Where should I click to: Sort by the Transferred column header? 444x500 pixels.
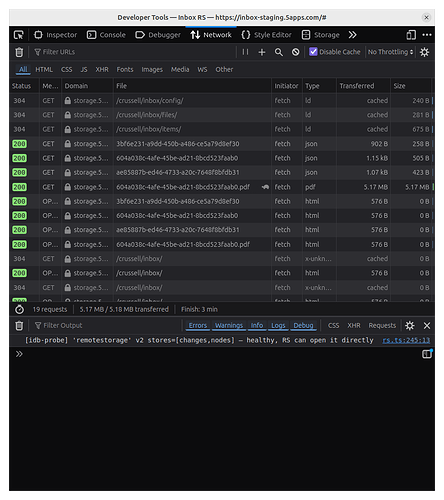(x=363, y=86)
